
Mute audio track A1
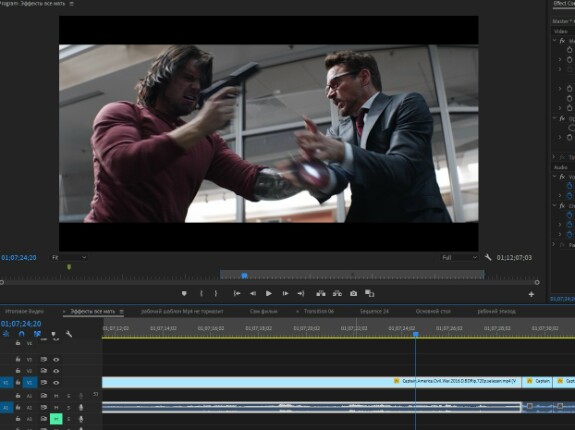[56, 396]
